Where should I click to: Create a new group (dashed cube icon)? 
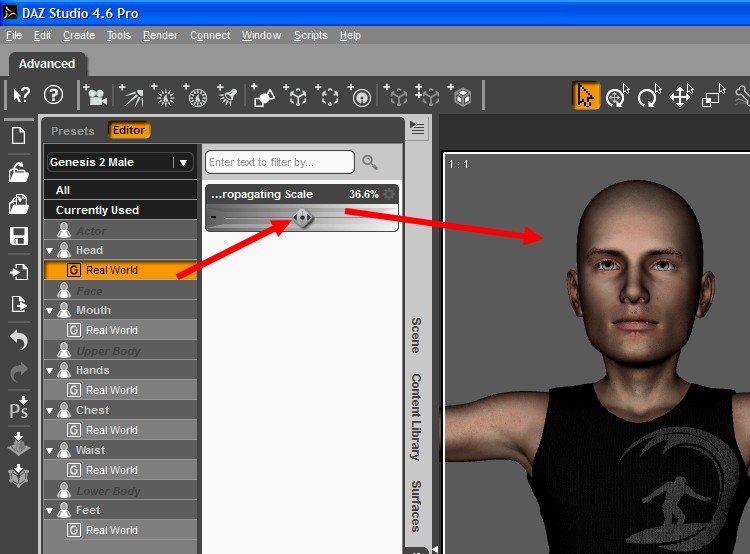click(x=327, y=95)
